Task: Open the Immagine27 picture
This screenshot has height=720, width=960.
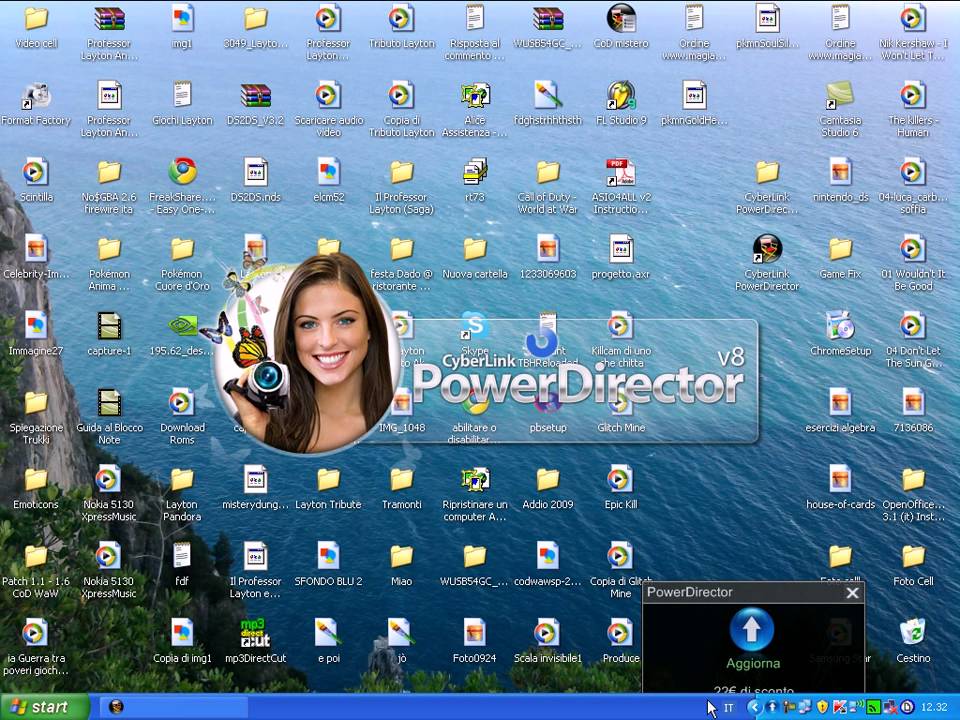Action: point(36,326)
